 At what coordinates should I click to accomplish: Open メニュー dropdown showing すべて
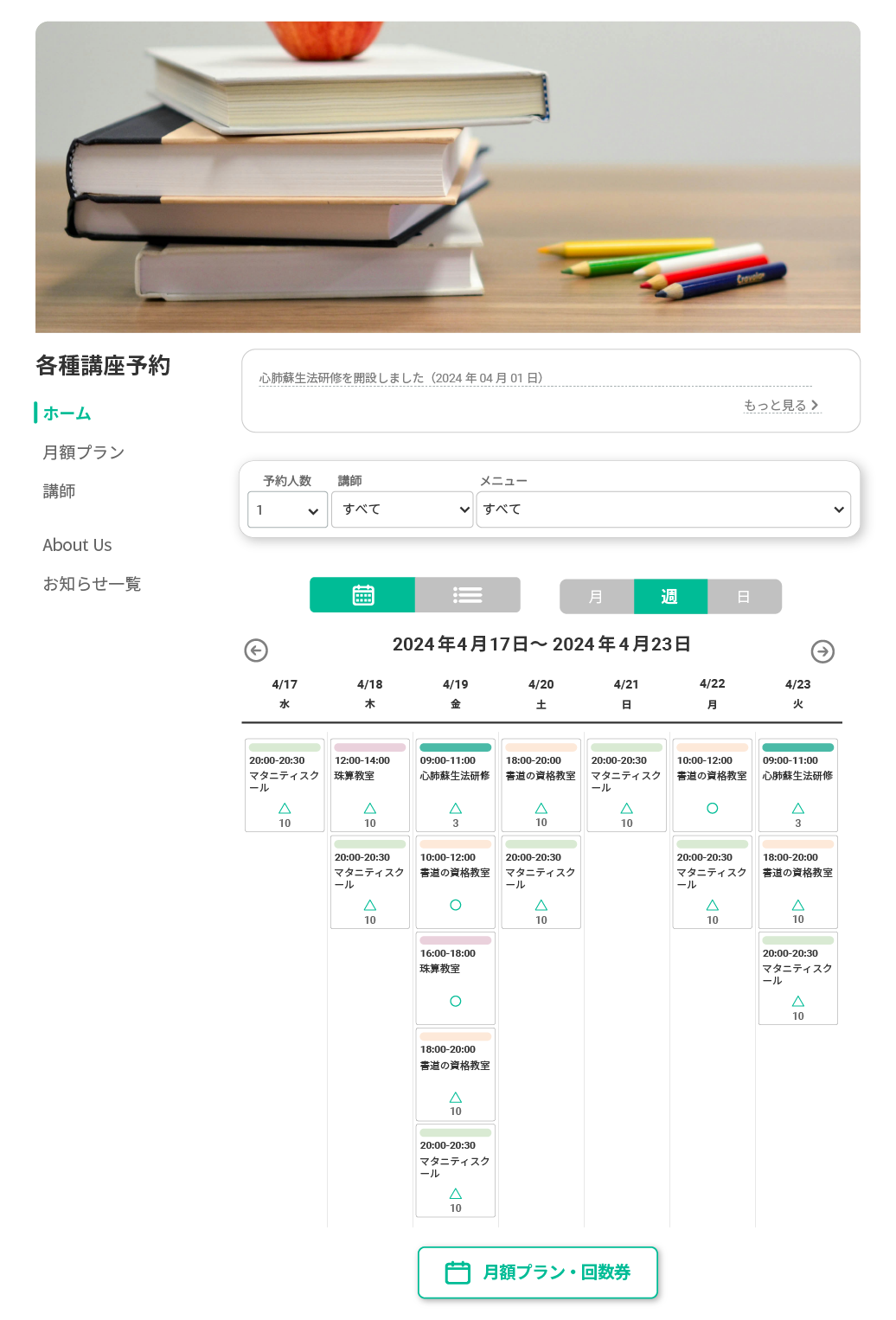[663, 509]
